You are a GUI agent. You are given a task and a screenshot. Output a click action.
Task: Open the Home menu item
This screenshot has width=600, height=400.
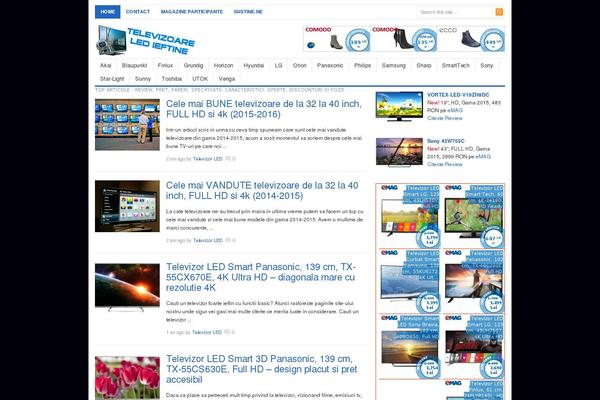point(108,12)
